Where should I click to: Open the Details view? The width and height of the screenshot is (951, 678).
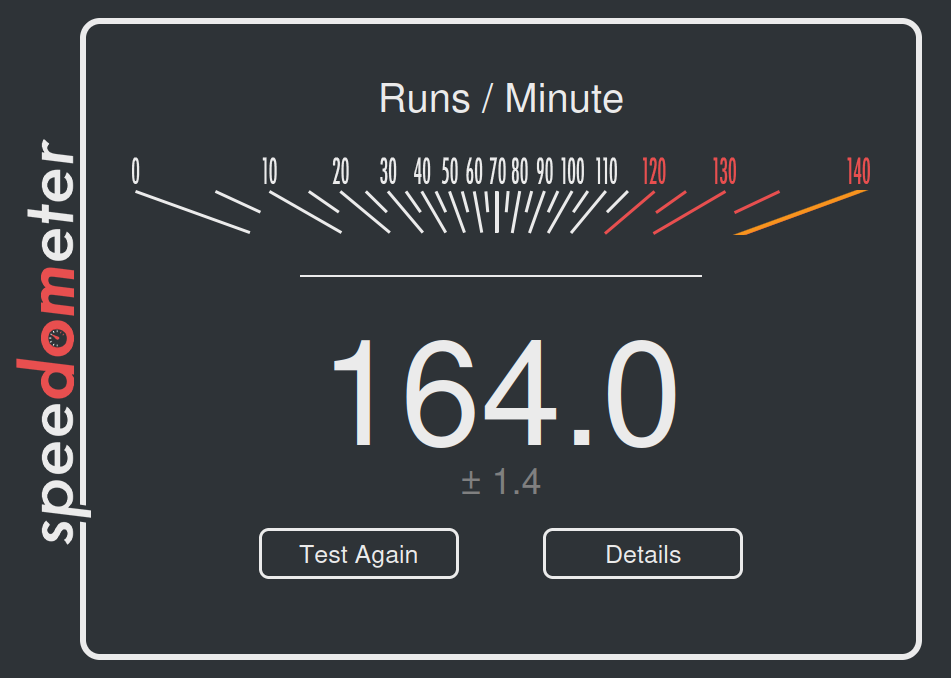tap(643, 554)
